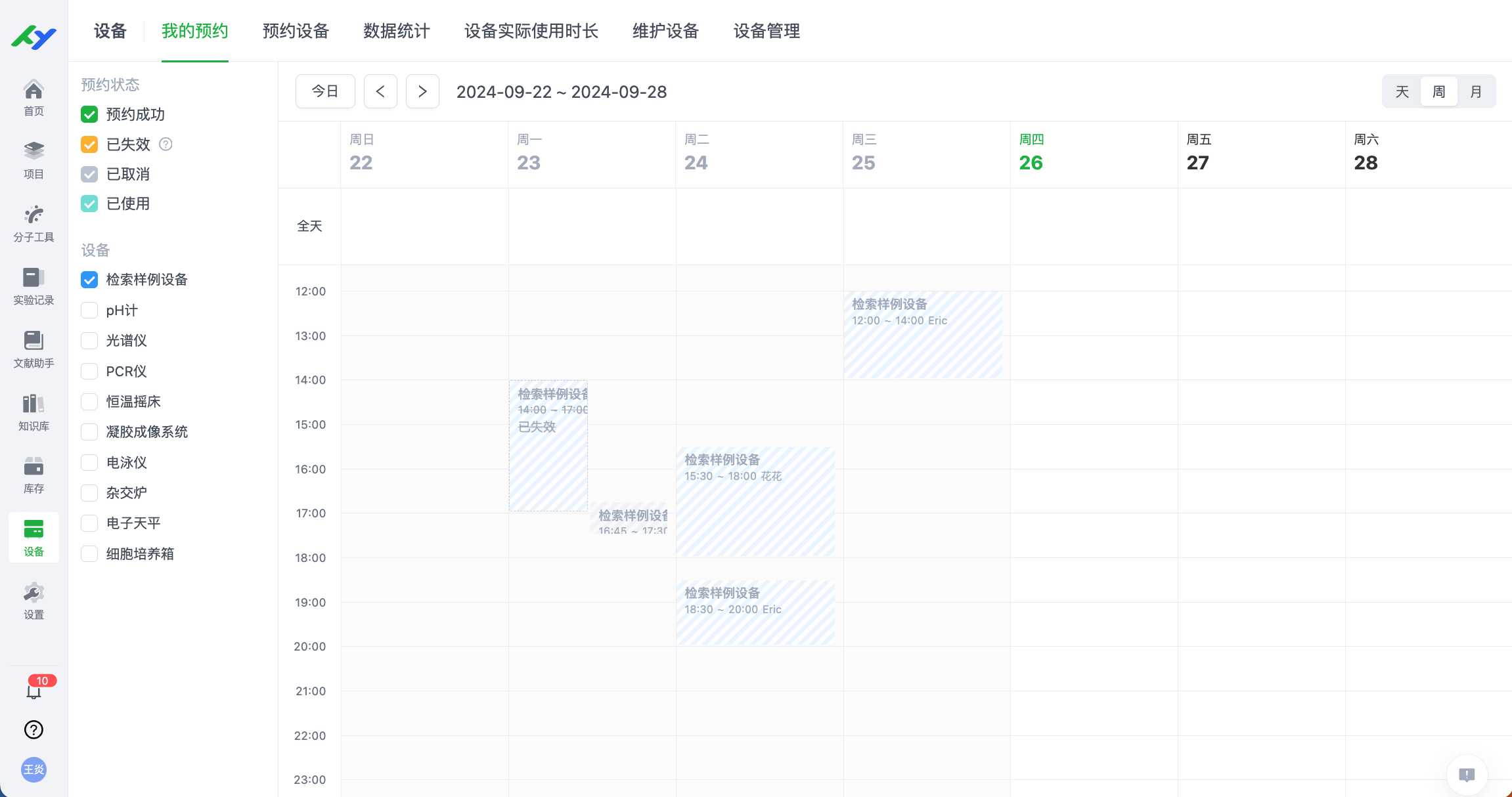Go to previous week with left chevron
The height and width of the screenshot is (797, 1512).
380,91
